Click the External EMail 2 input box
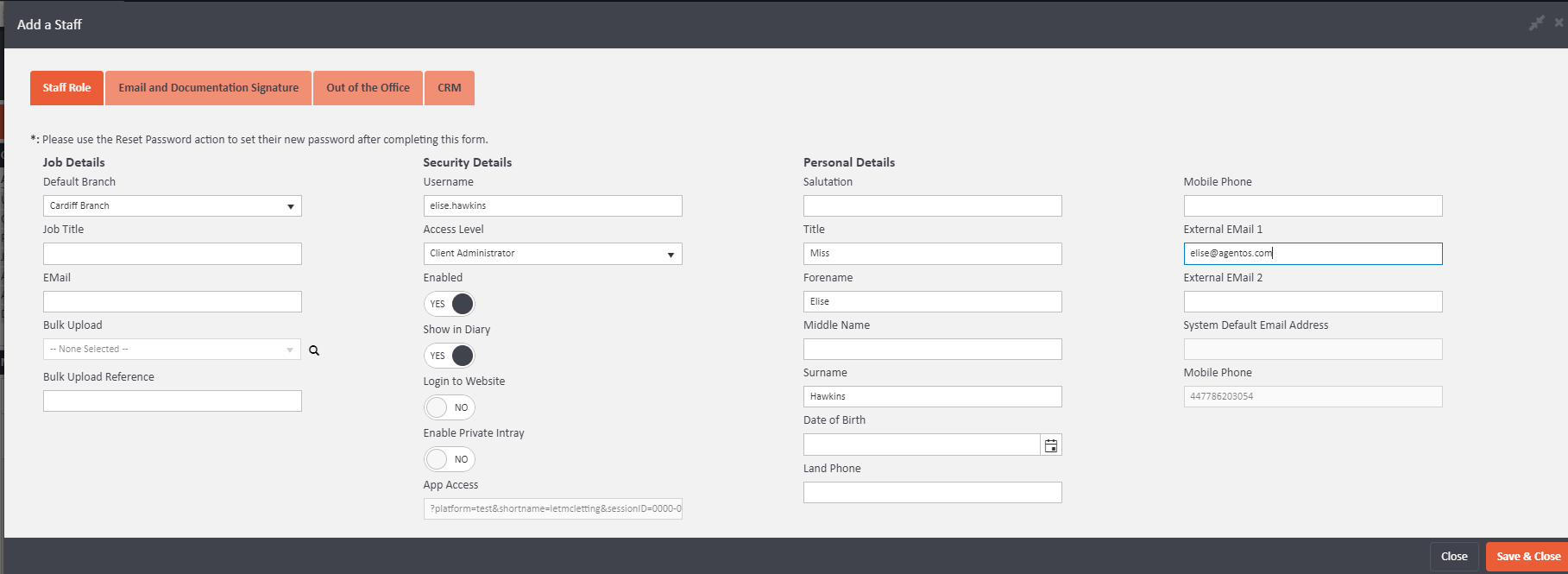This screenshot has height=574, width=1568. click(1313, 302)
